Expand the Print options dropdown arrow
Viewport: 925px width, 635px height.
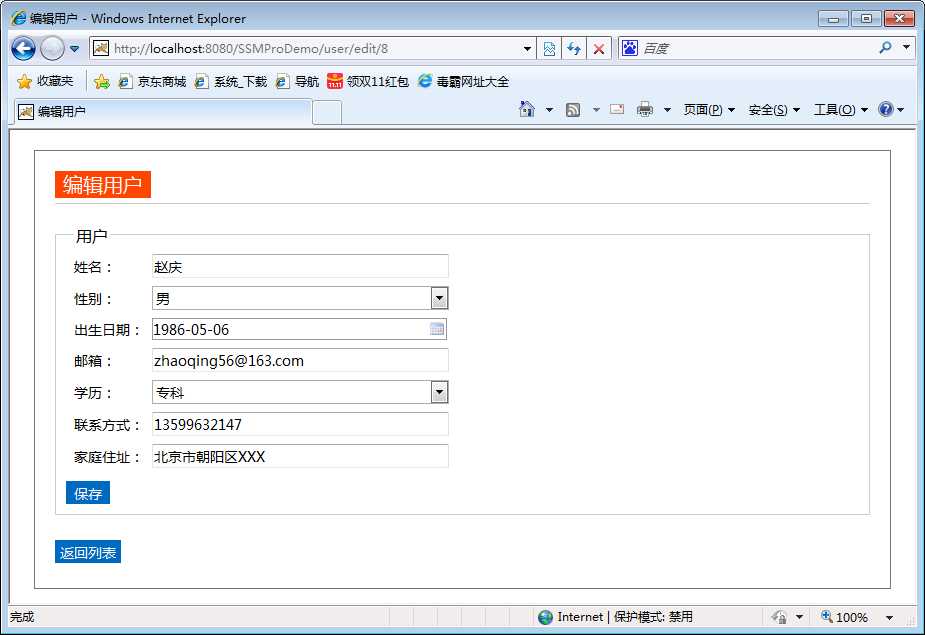(667, 110)
